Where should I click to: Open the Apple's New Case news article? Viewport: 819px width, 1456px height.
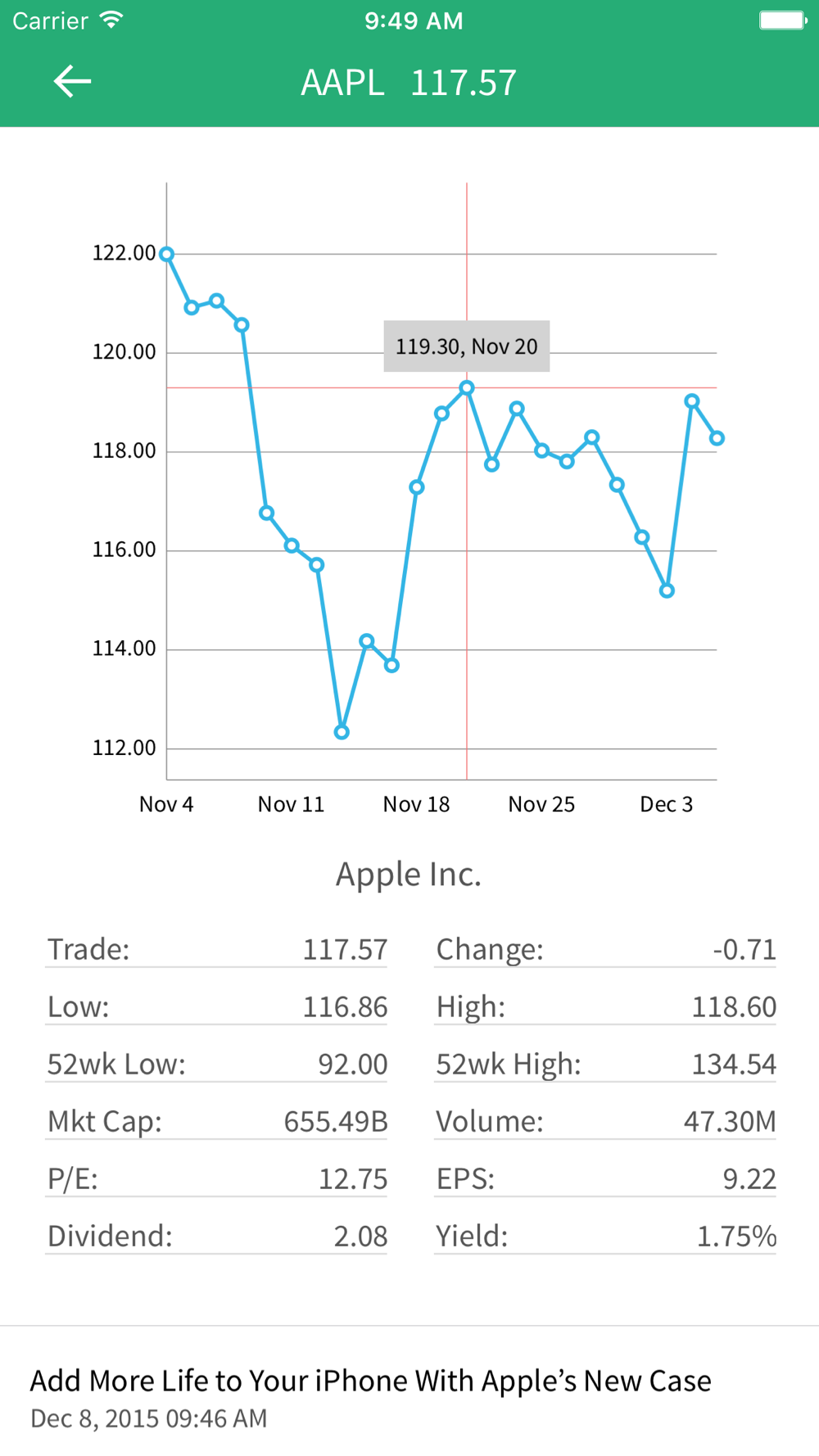click(x=370, y=1381)
